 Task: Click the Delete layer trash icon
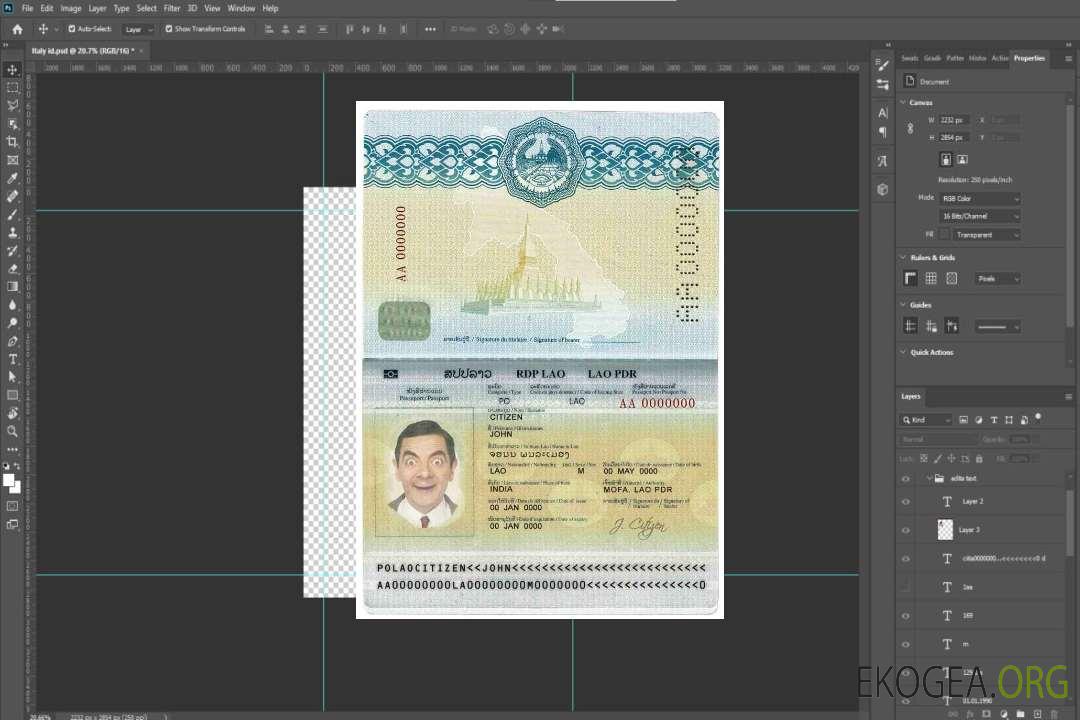pyautogui.click(x=1054, y=714)
